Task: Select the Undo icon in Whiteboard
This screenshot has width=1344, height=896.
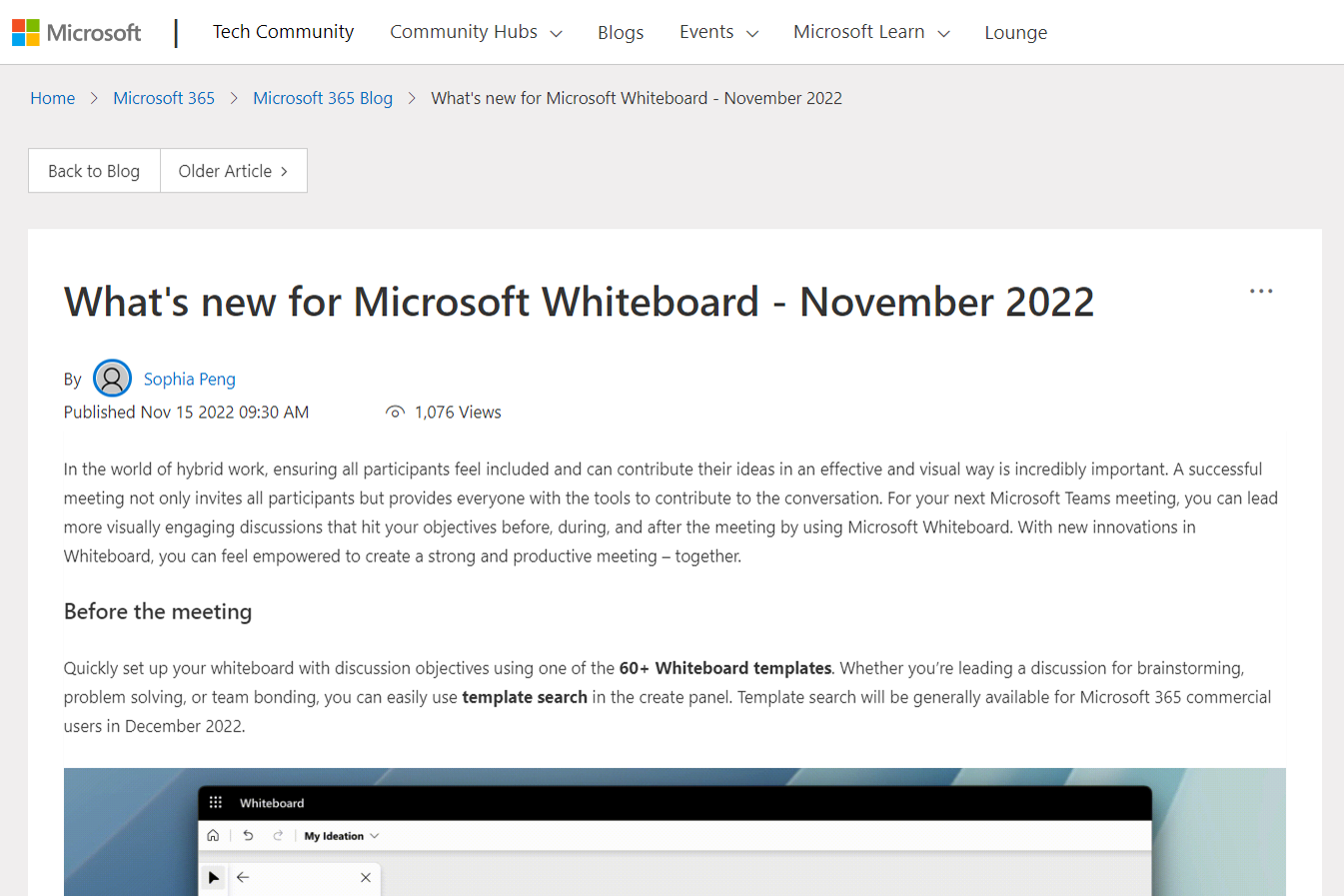Action: coord(248,835)
